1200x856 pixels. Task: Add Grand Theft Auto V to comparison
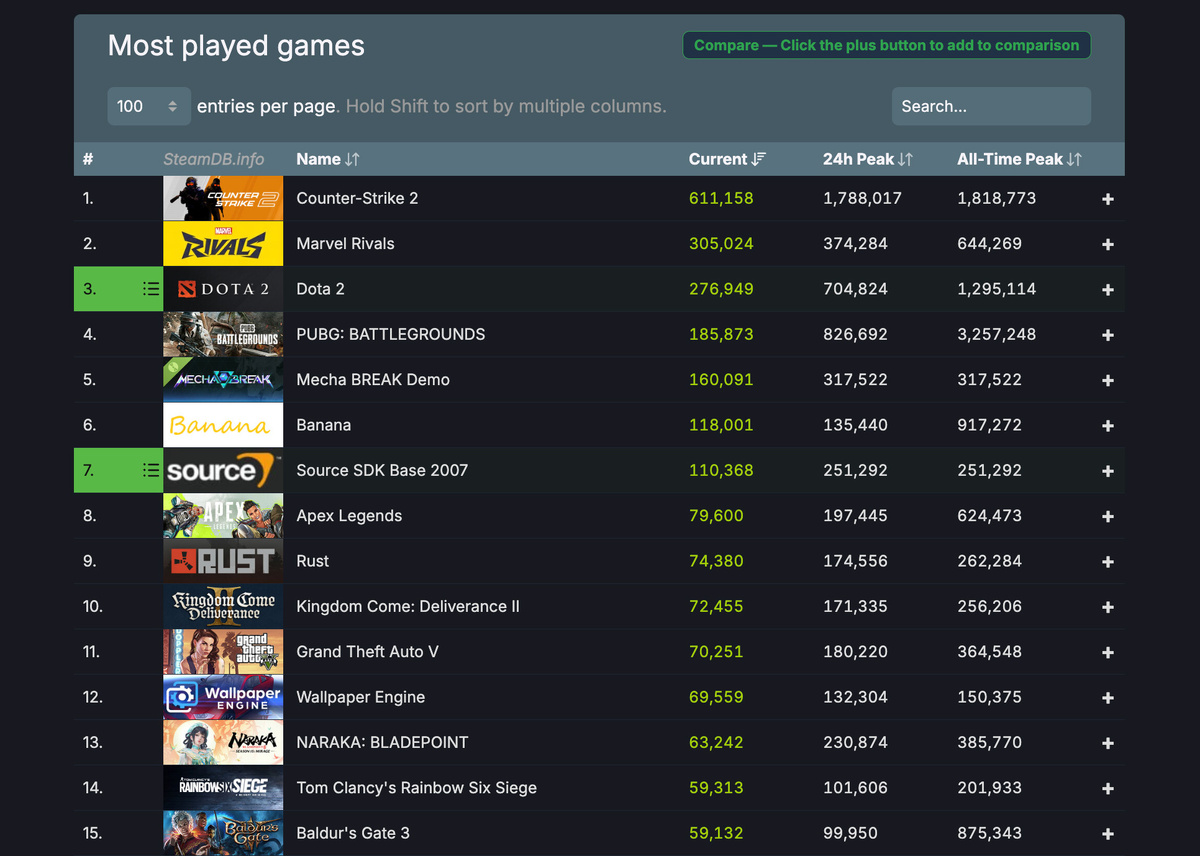[x=1107, y=652]
